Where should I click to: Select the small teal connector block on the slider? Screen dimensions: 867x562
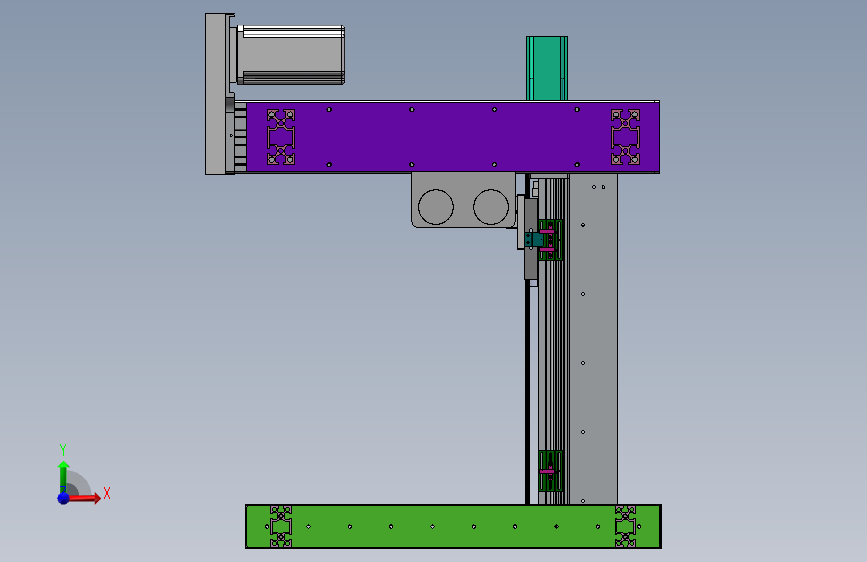click(534, 240)
